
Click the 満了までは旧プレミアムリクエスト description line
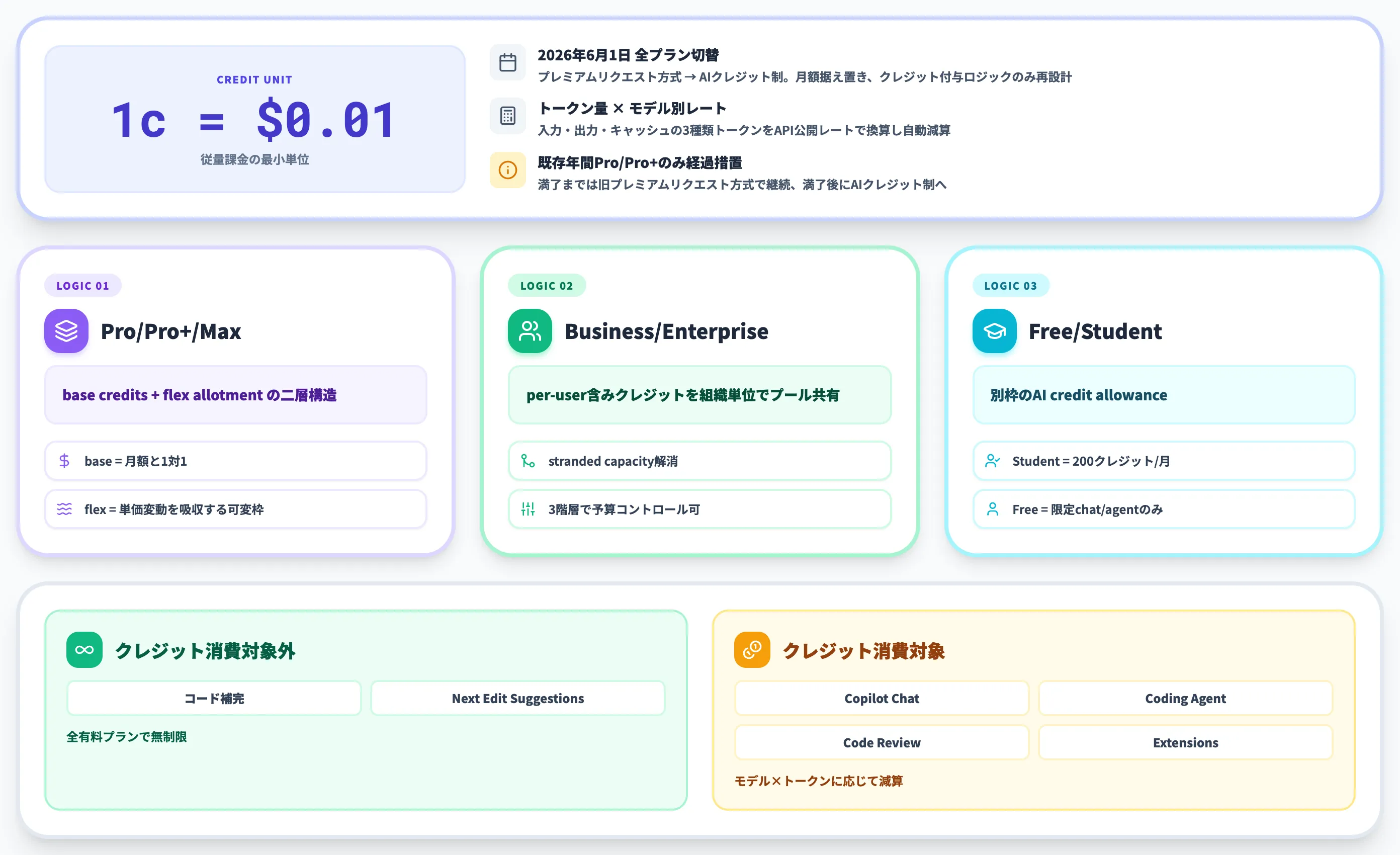click(742, 184)
